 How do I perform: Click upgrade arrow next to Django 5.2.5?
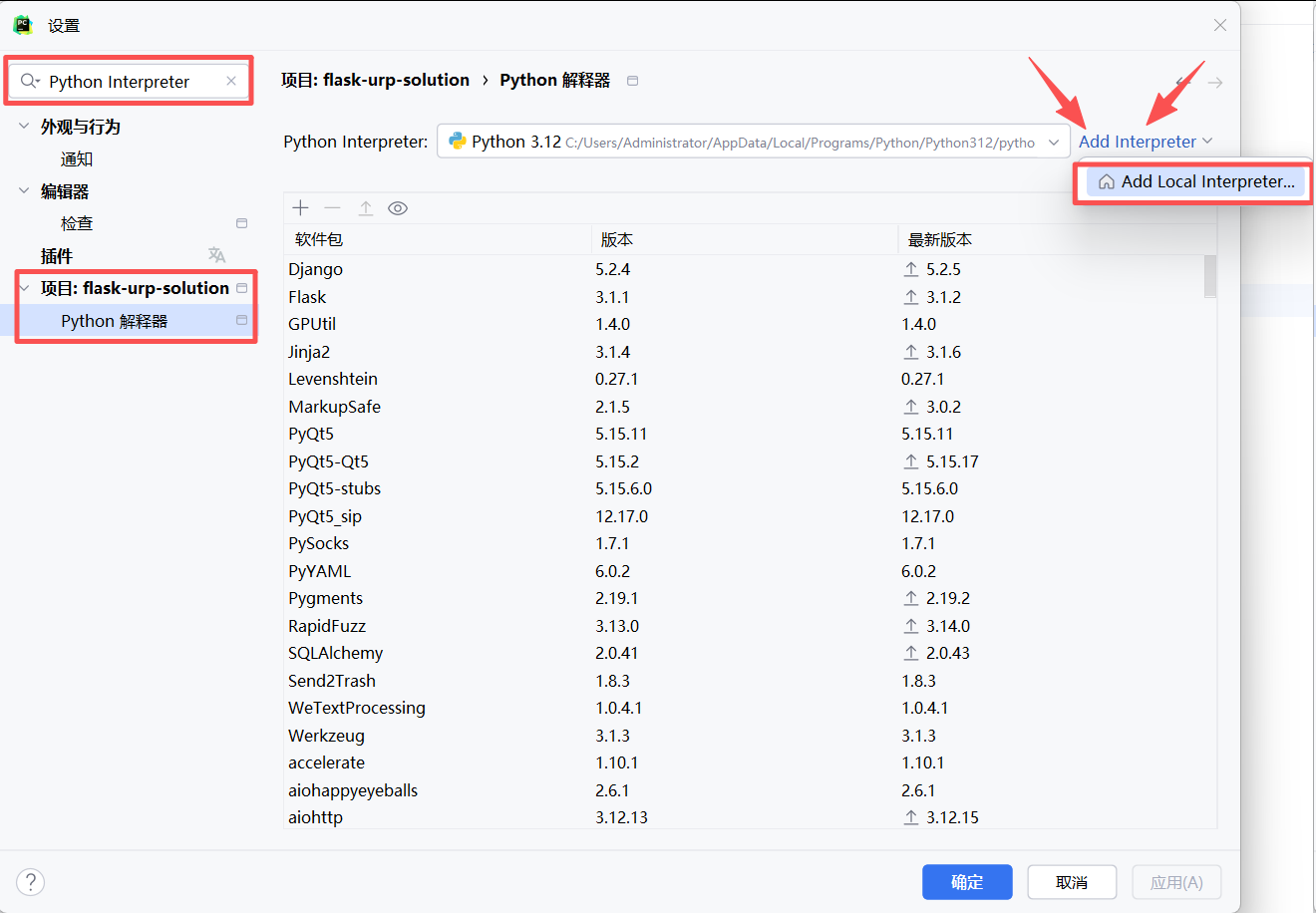tap(911, 269)
